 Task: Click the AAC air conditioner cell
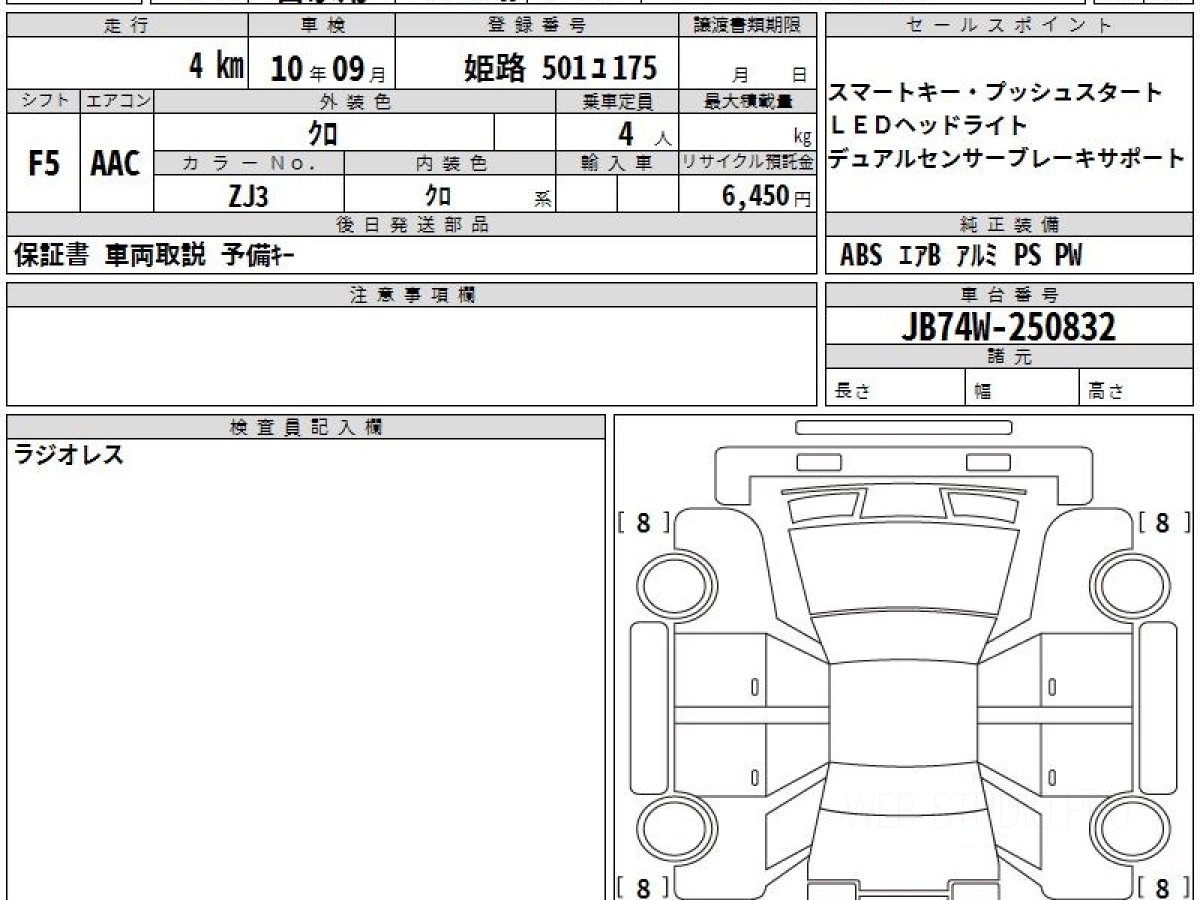117,163
